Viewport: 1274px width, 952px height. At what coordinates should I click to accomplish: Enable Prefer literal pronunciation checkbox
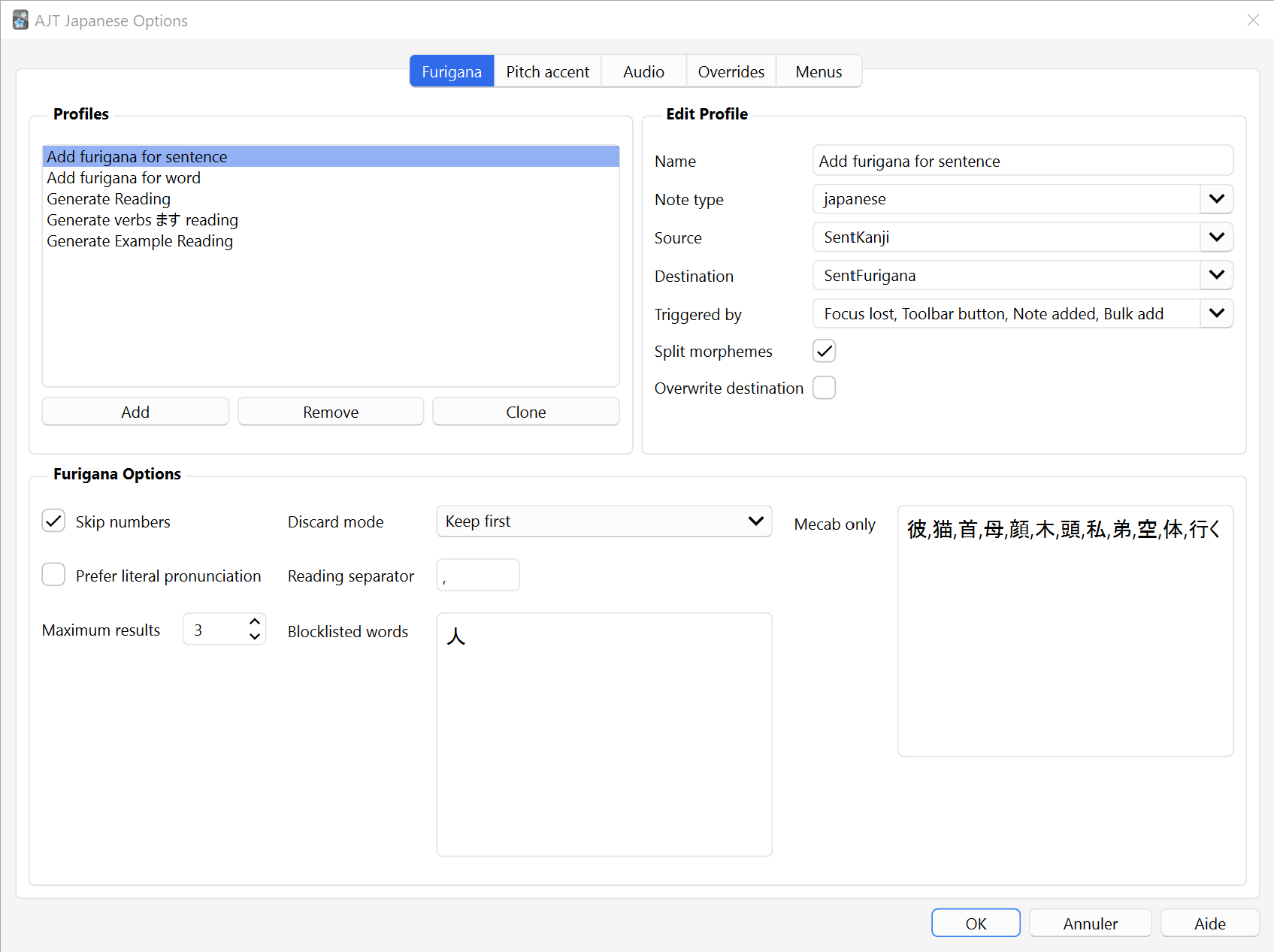(53, 575)
